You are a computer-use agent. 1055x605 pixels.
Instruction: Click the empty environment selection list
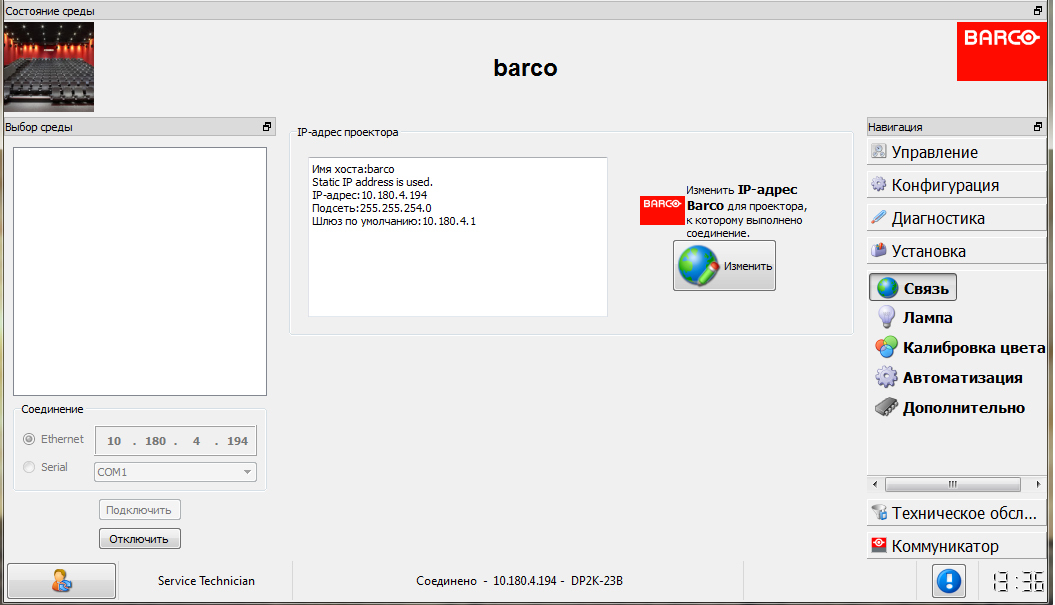140,271
